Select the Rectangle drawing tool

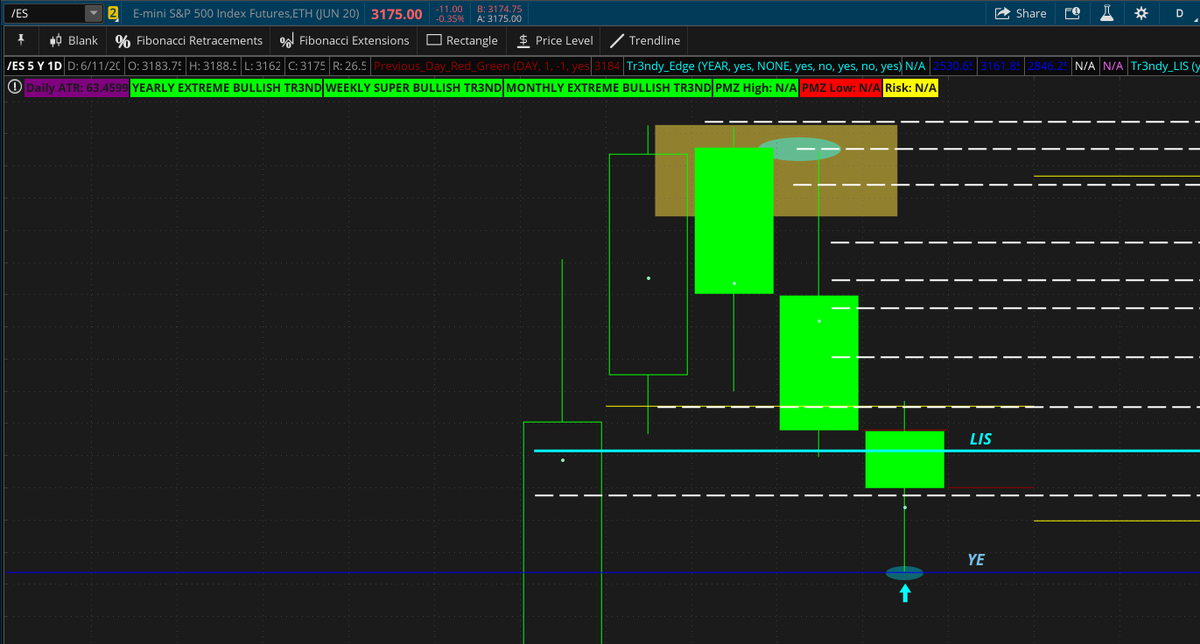point(462,40)
